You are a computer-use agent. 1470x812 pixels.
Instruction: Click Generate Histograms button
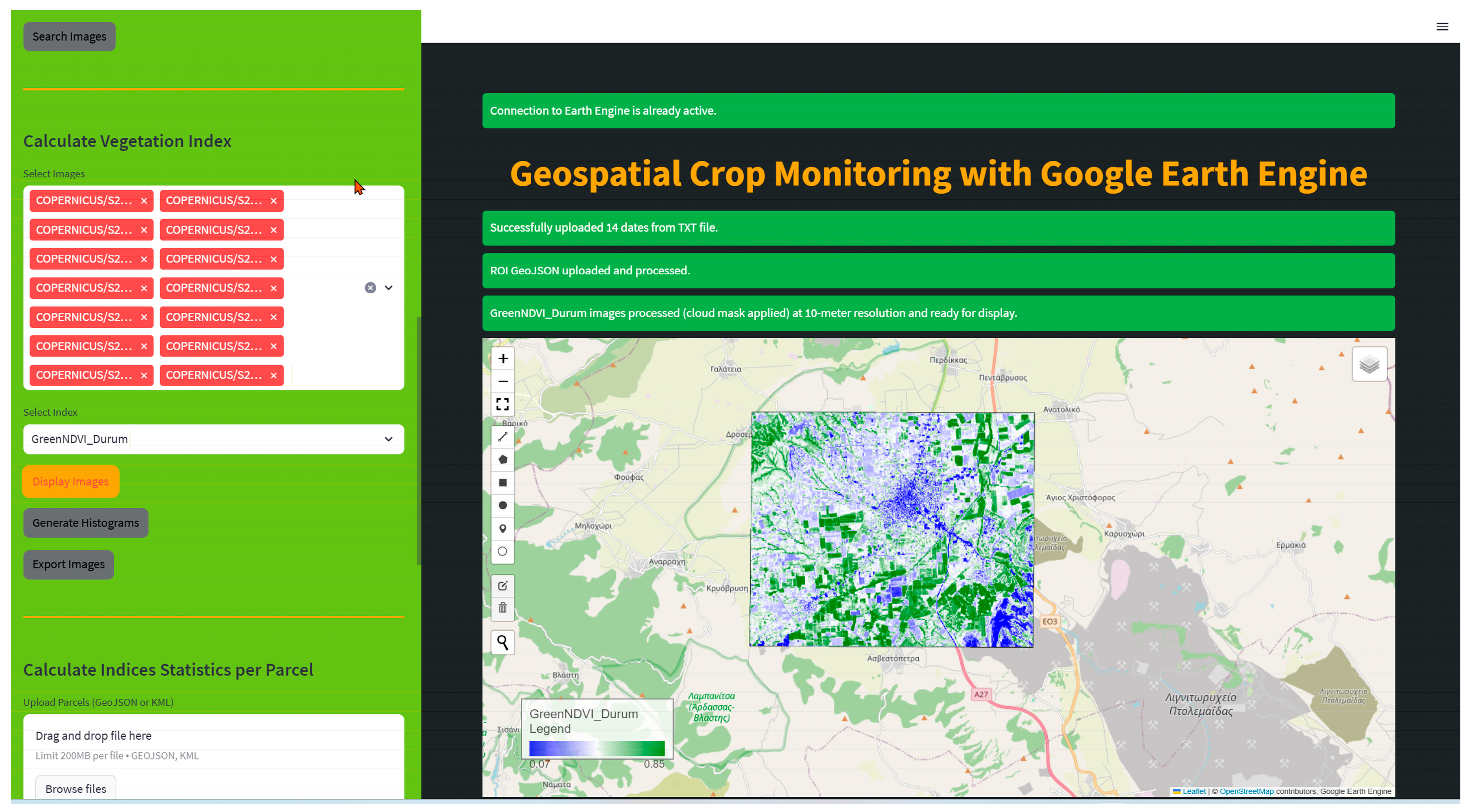pos(86,523)
